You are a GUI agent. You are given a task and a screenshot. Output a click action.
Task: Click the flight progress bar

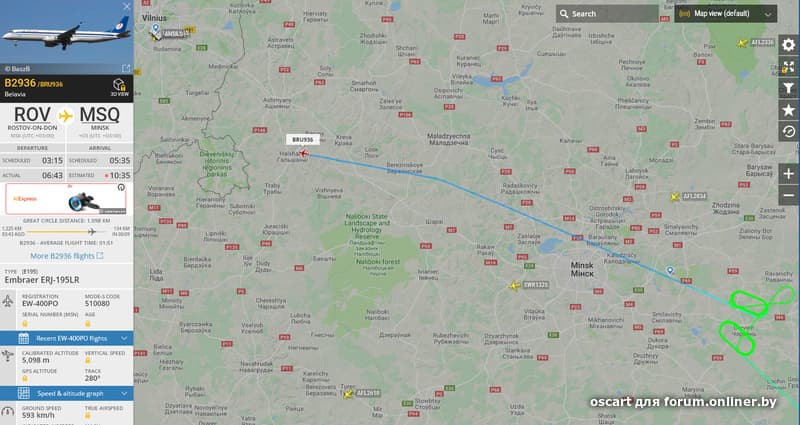[x=66, y=232]
